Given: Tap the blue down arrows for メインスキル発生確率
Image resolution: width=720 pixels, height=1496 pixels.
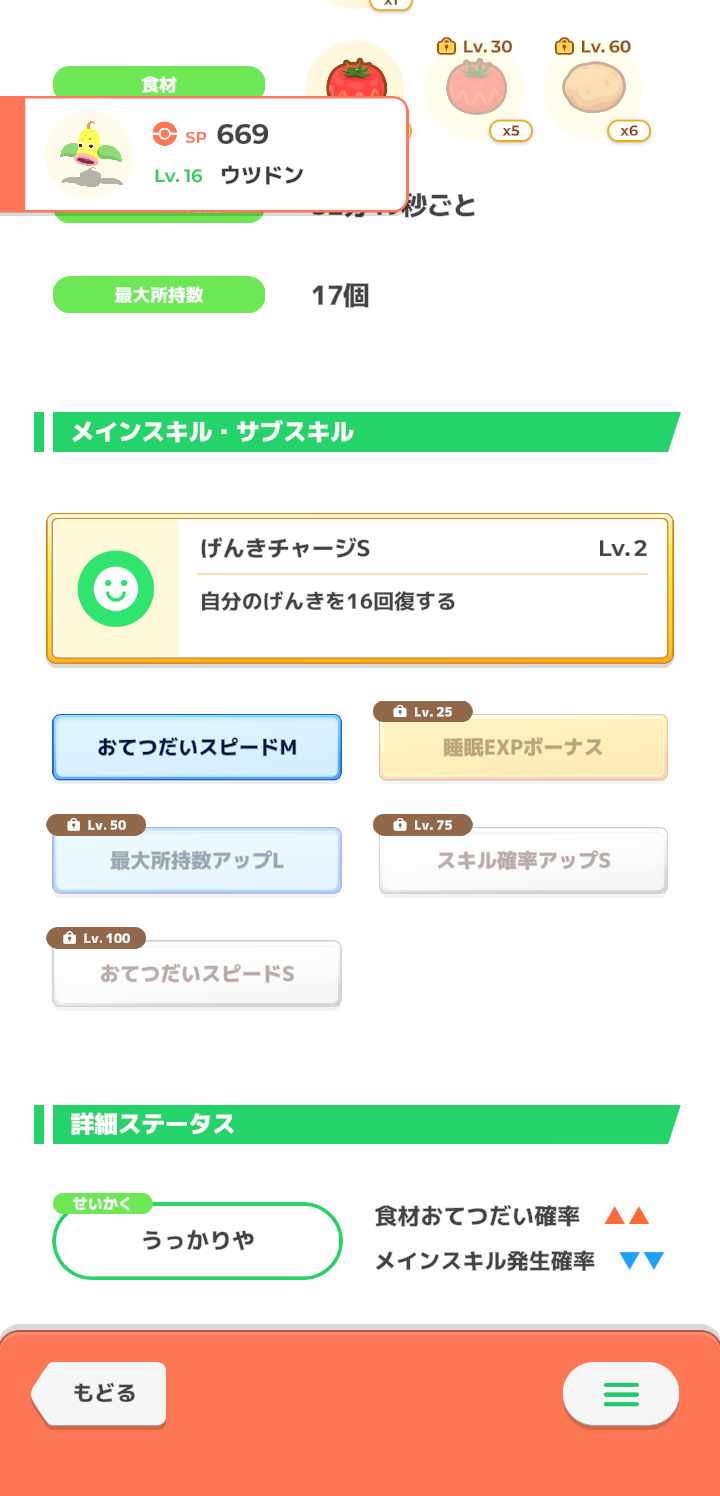Looking at the screenshot, I should click(x=642, y=1261).
